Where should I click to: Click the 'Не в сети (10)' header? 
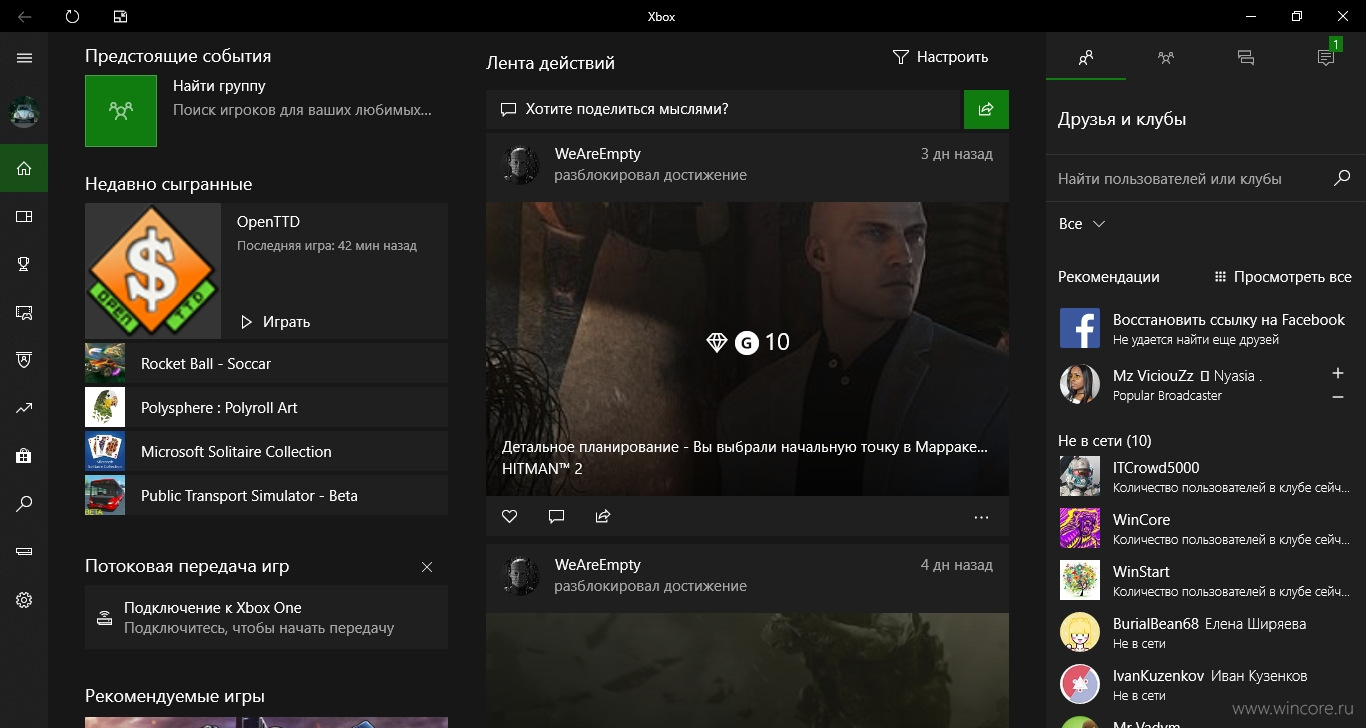[1105, 440]
